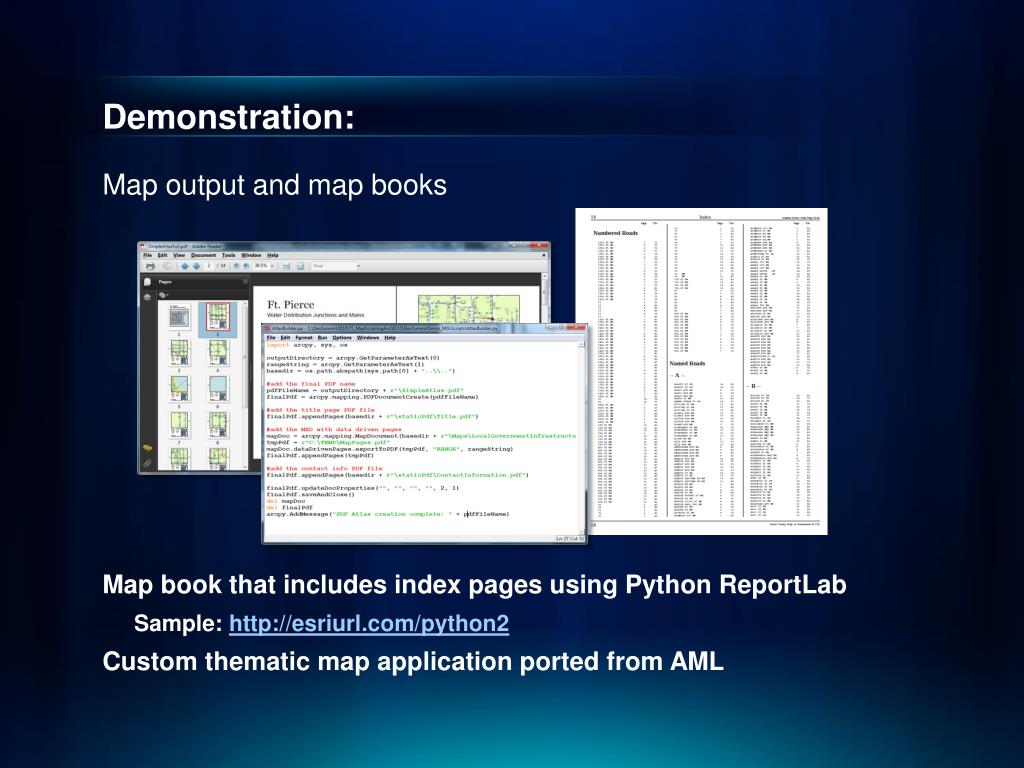Open the File menu in AtlasBuilder.py editor
Viewport: 1024px width, 768px height.
pos(270,338)
